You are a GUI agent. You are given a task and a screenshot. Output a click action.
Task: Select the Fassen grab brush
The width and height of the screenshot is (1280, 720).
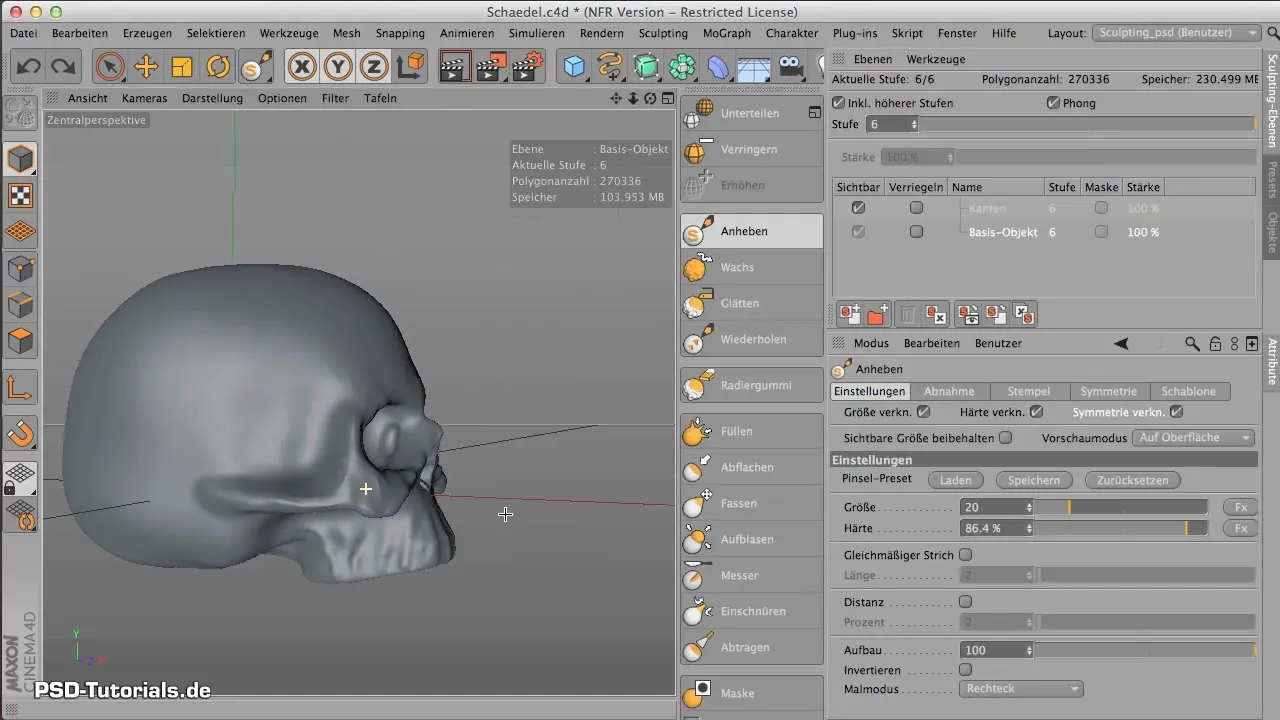pyautogui.click(x=752, y=503)
